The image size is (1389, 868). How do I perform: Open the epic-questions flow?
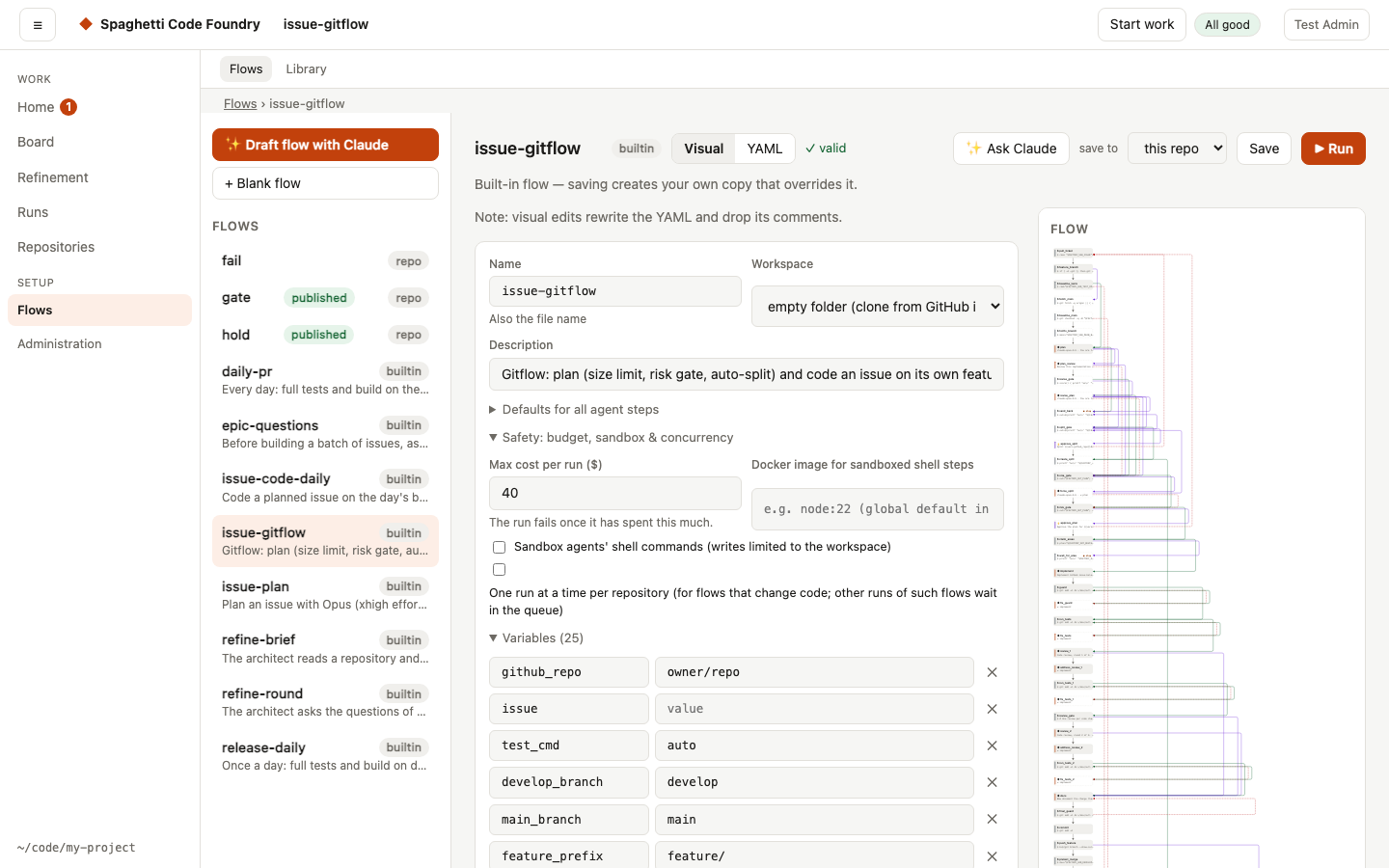coord(325,434)
